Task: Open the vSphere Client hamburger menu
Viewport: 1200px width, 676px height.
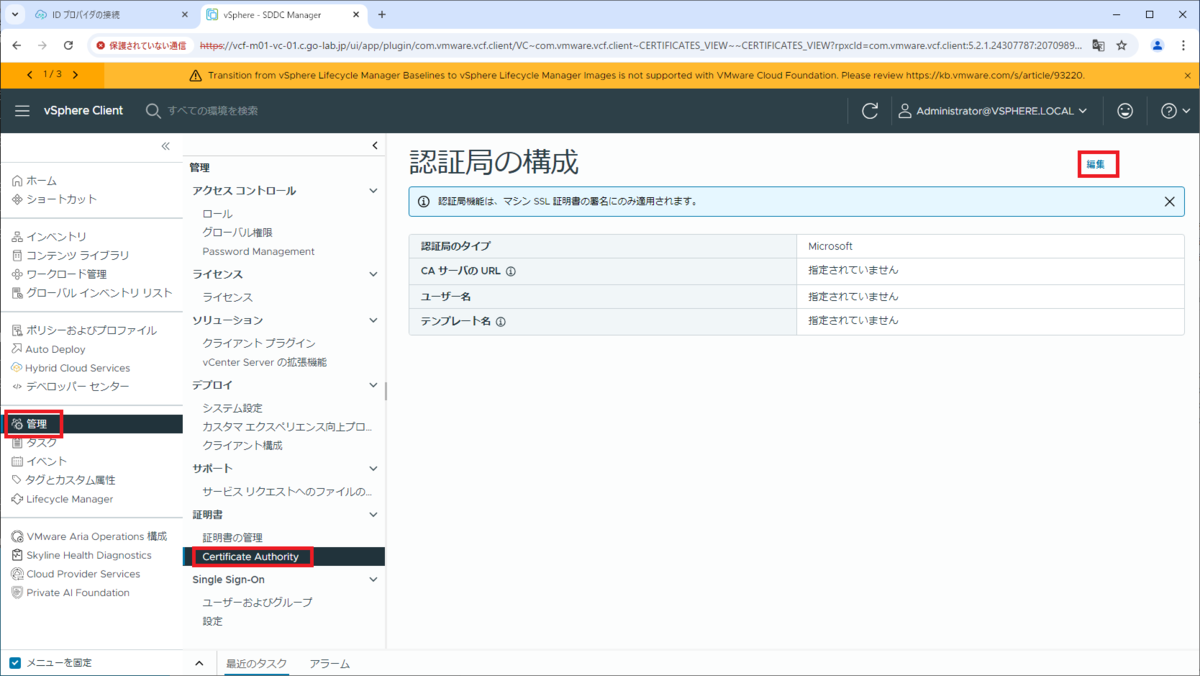Action: click(x=22, y=111)
